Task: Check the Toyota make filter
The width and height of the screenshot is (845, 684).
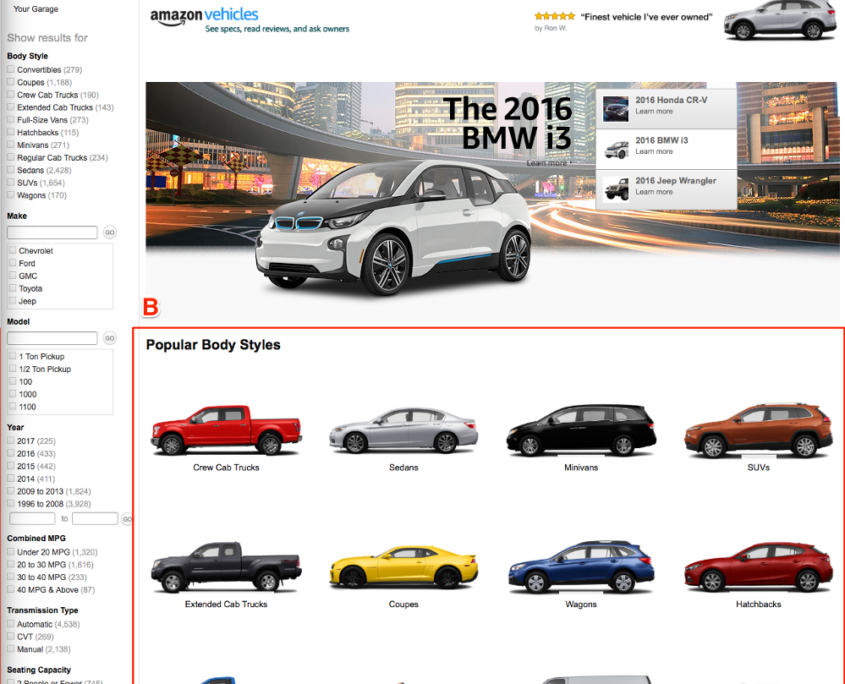Action: [x=13, y=288]
